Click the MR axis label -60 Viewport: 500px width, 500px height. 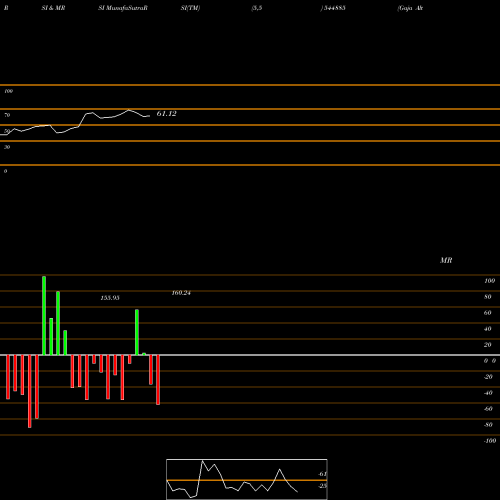click(488, 409)
